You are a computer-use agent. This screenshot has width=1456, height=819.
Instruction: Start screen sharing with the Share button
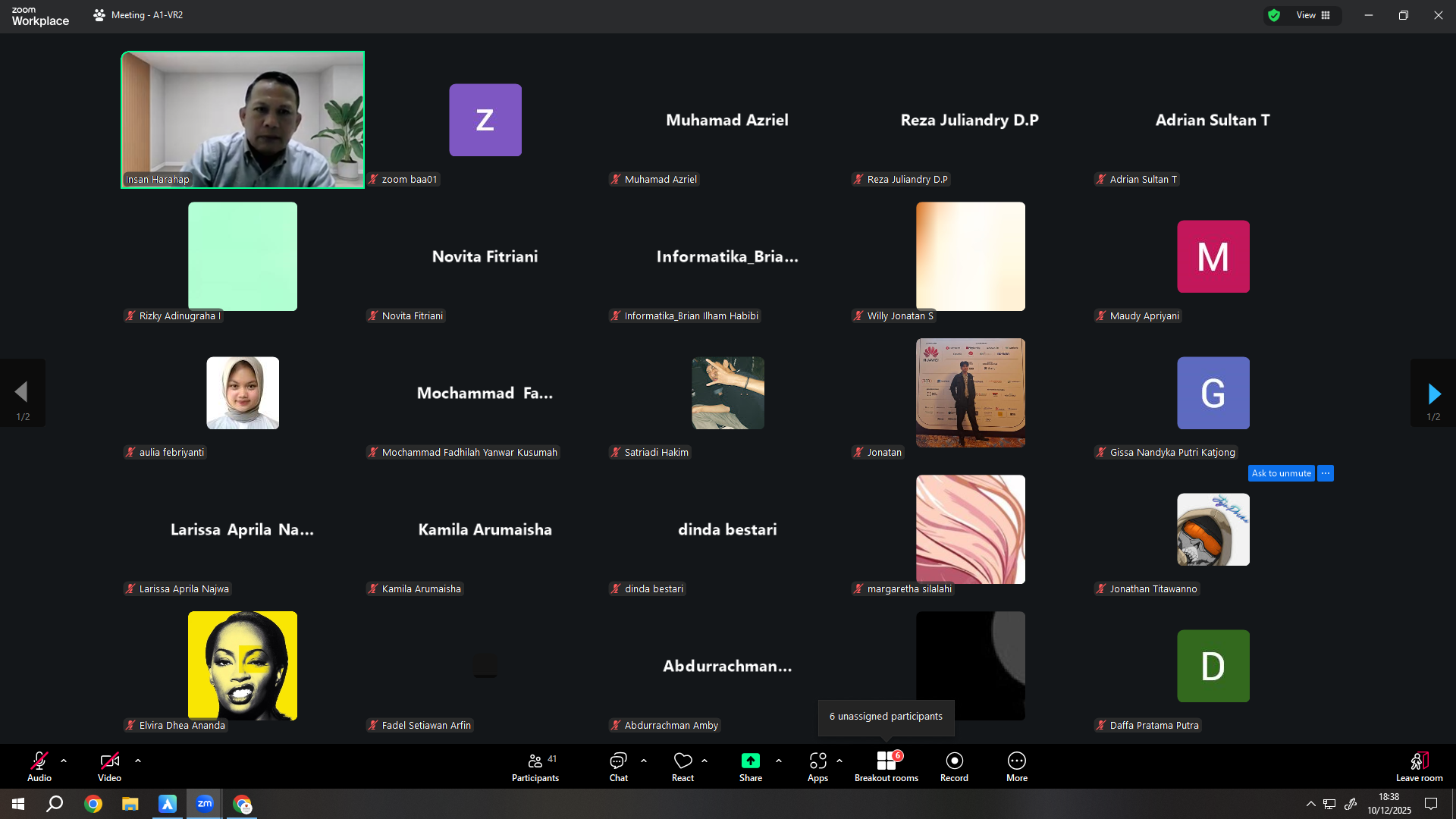click(751, 766)
